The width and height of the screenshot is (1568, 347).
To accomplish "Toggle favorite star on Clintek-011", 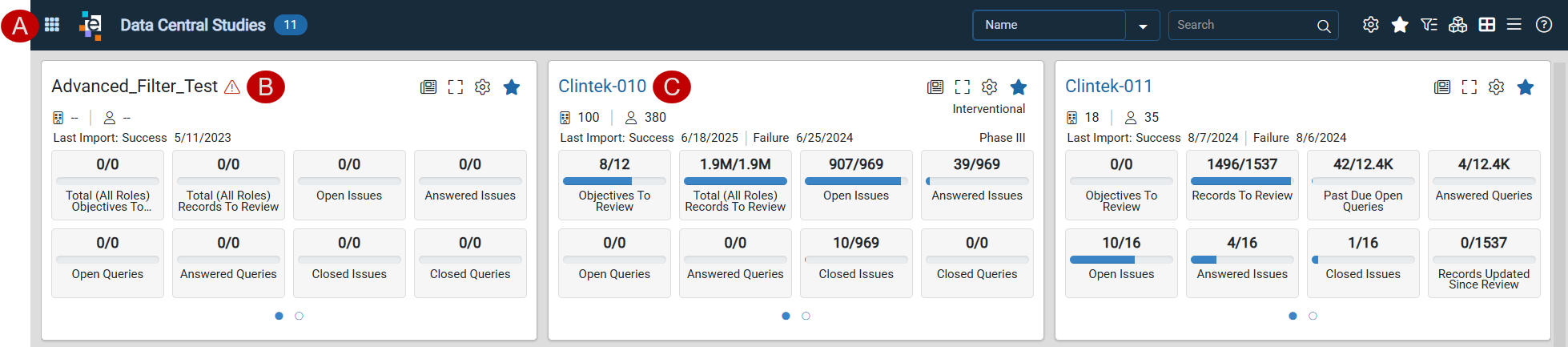I will pos(1526,87).
